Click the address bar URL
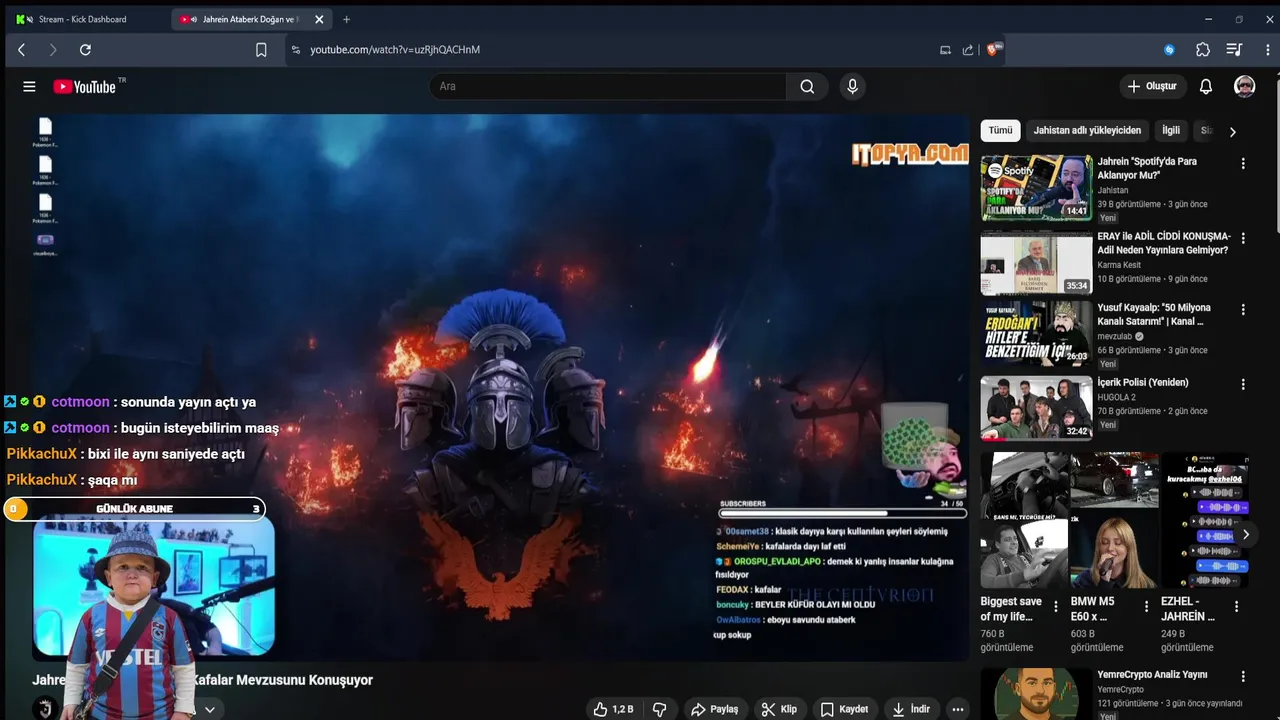The image size is (1280, 720). click(x=395, y=49)
